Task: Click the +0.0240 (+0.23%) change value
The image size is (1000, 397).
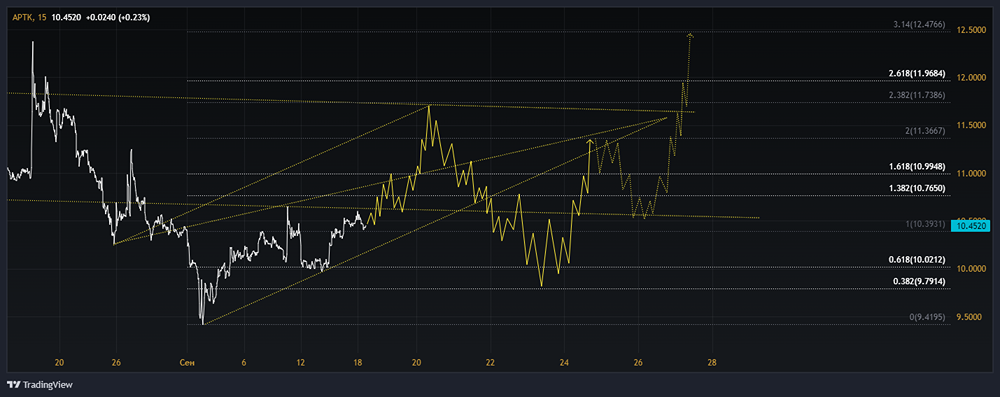Action: 117,17
